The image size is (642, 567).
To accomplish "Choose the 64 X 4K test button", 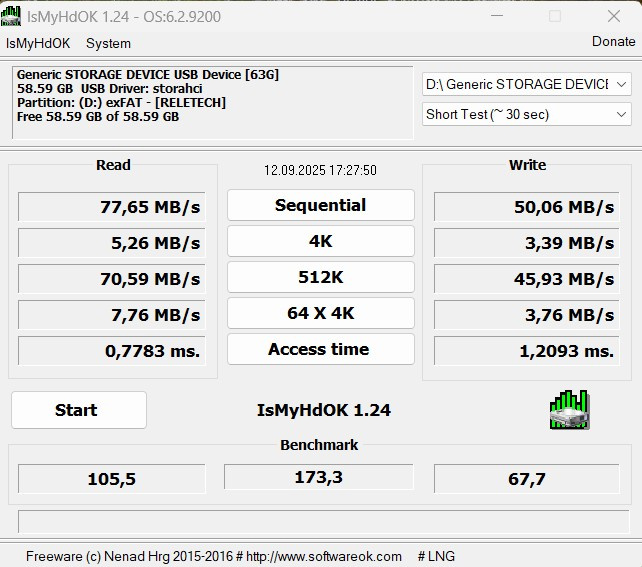I will [320, 313].
